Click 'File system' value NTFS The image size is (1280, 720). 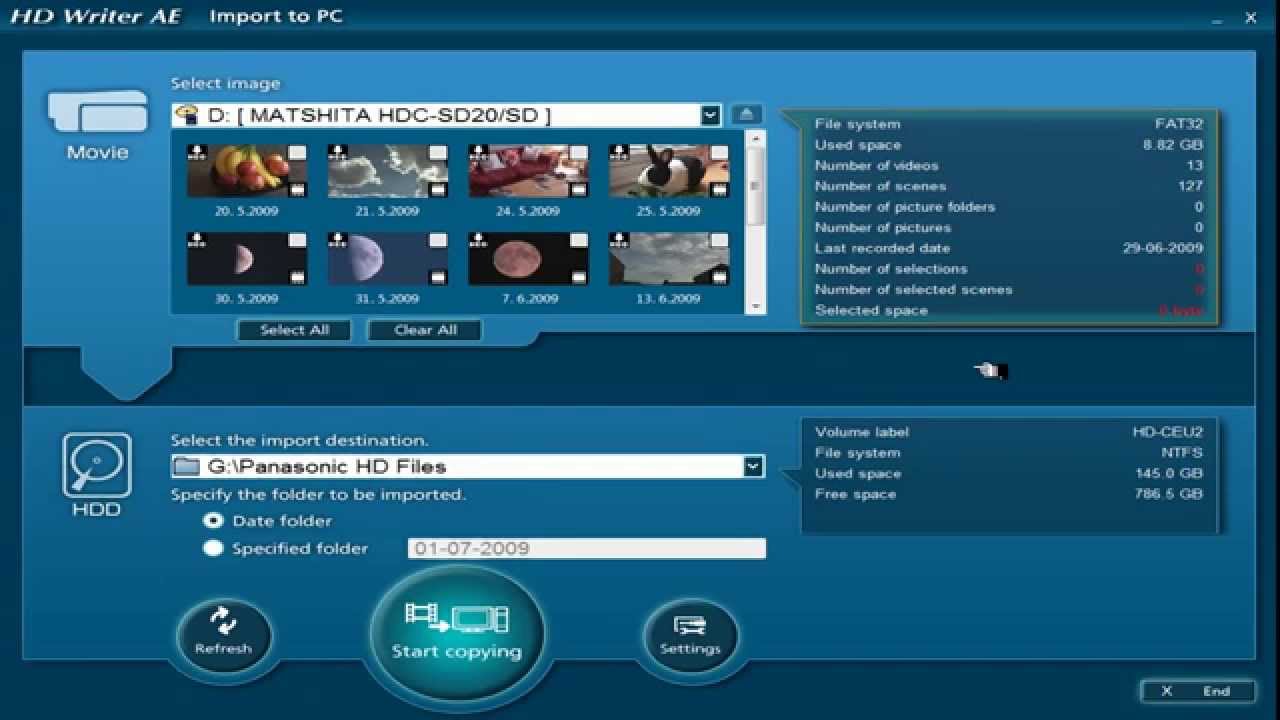(1182, 453)
